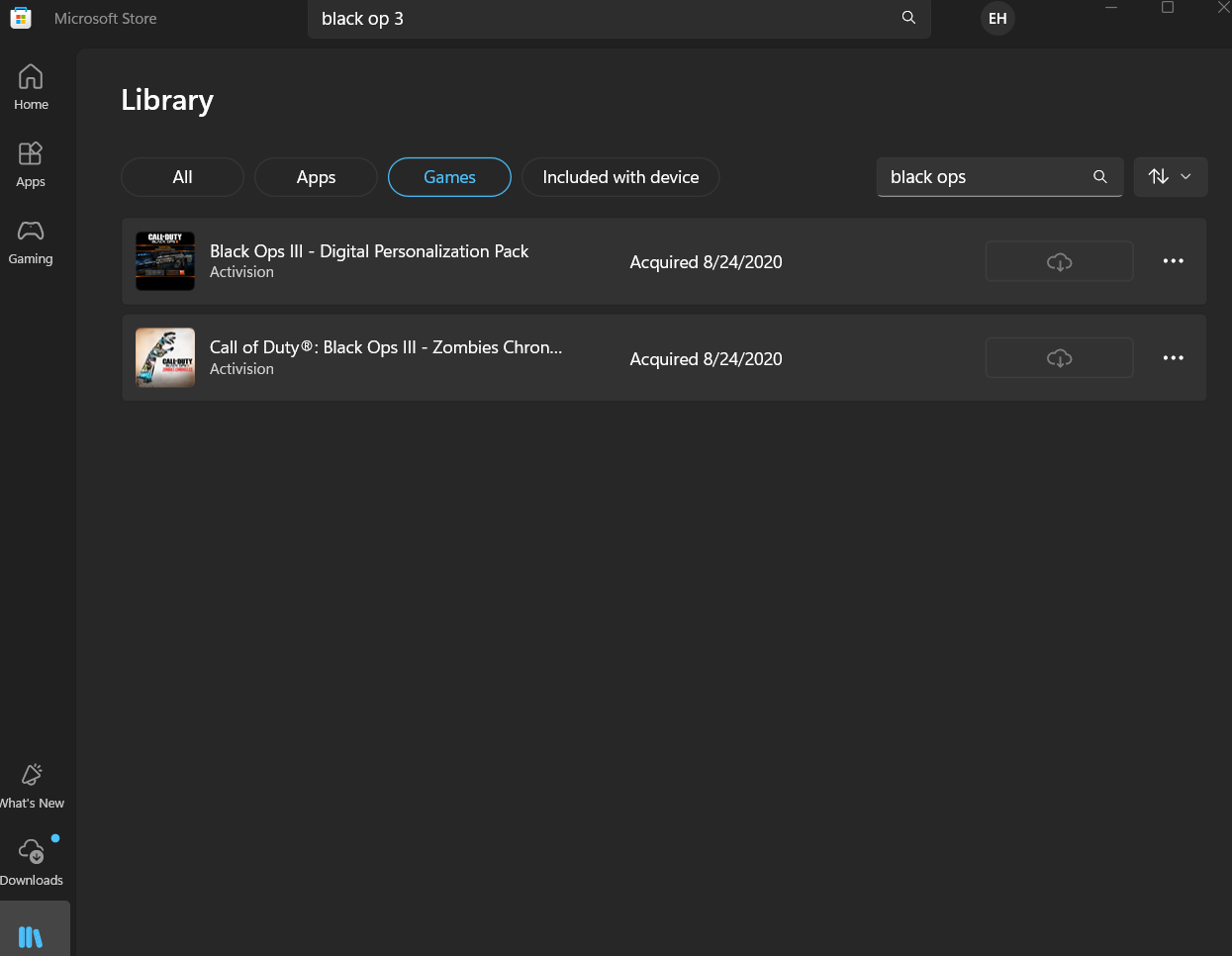Open the EH user profile avatar

point(997,18)
